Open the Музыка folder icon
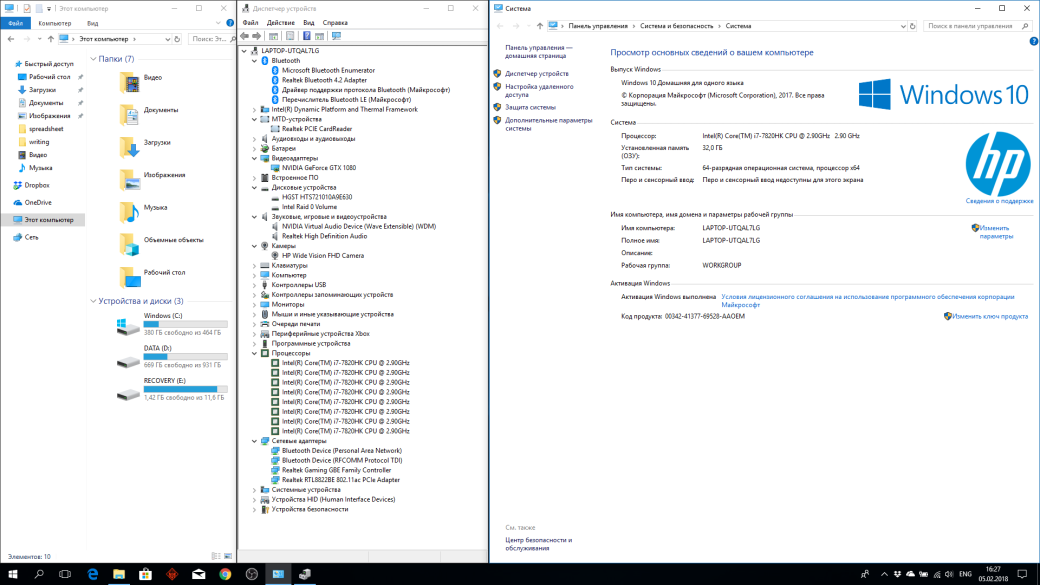The height and width of the screenshot is (585, 1040). (x=129, y=212)
